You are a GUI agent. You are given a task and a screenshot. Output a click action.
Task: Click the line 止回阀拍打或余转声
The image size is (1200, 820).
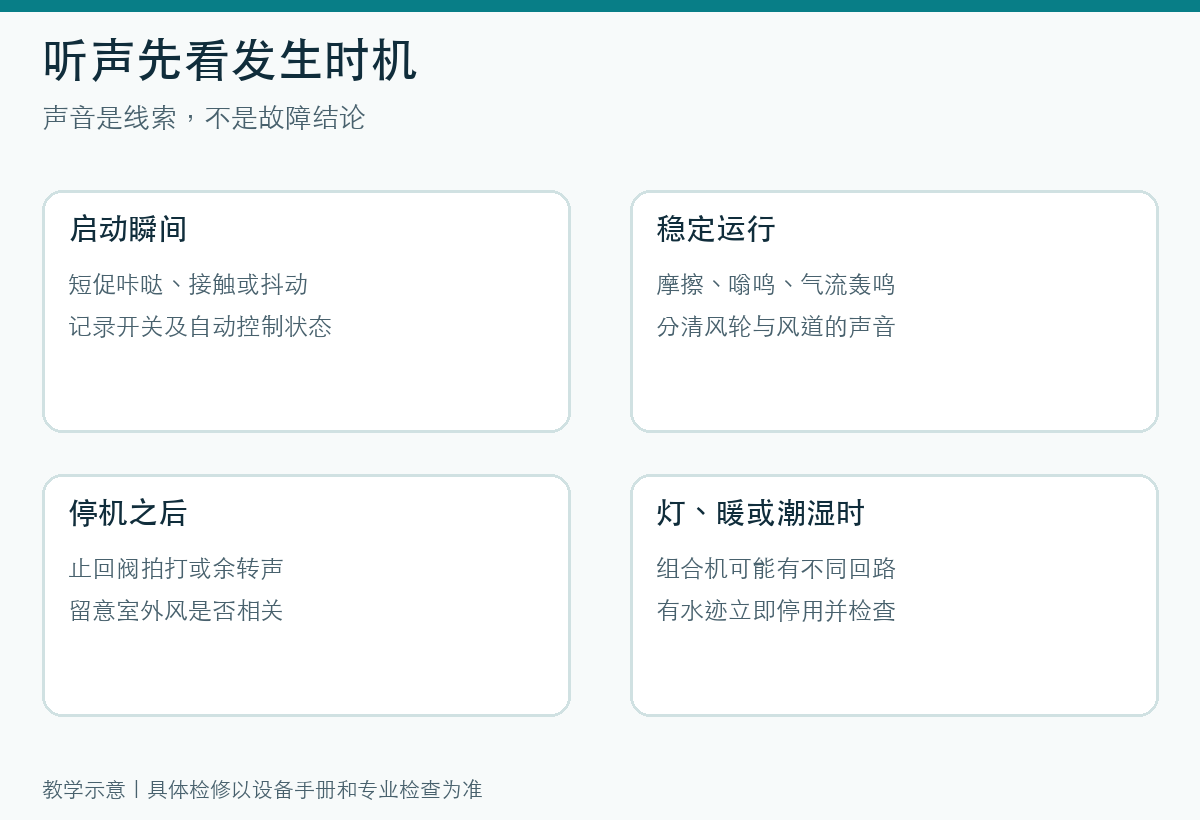176,569
